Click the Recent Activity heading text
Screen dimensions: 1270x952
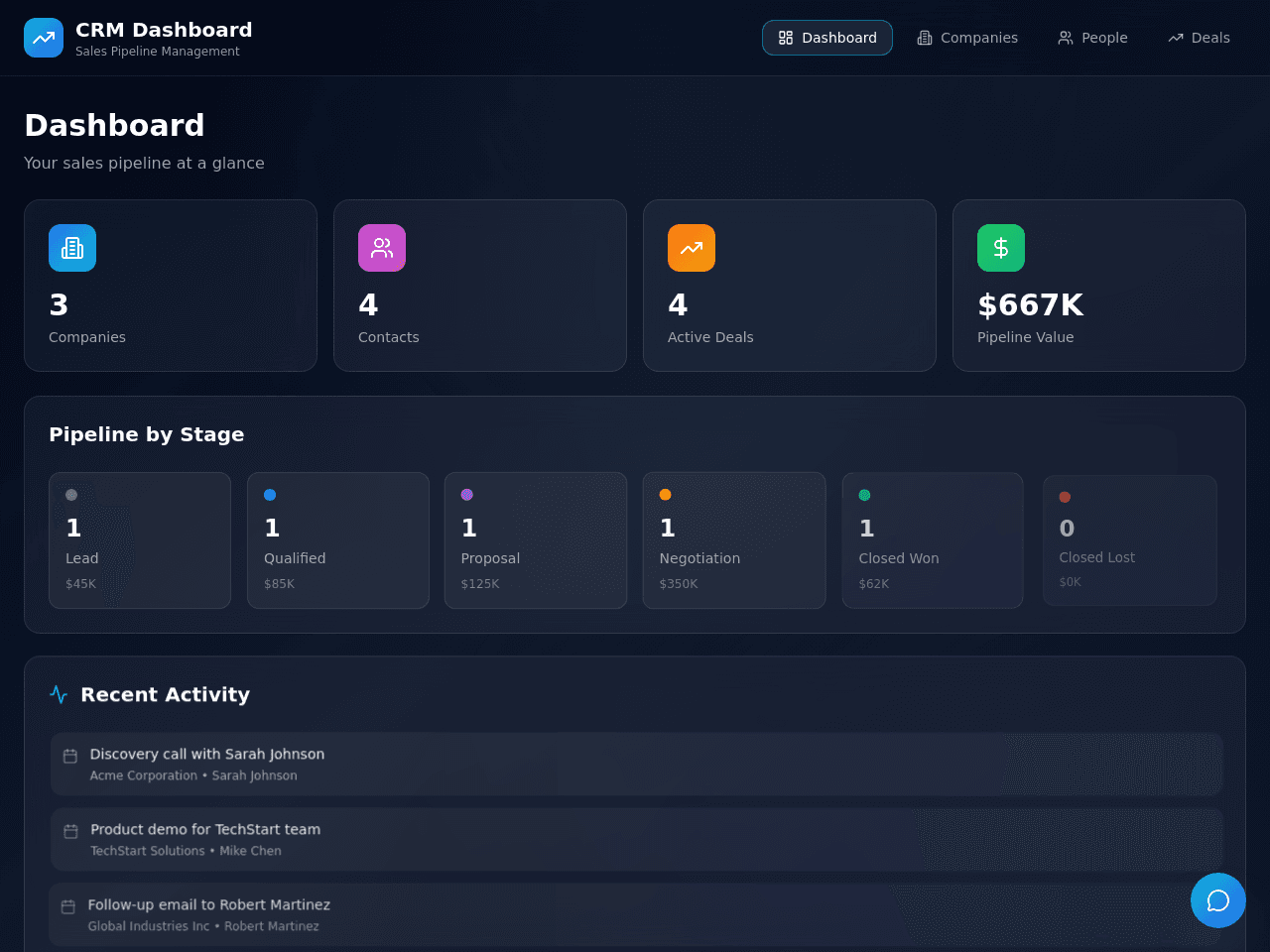(x=165, y=694)
